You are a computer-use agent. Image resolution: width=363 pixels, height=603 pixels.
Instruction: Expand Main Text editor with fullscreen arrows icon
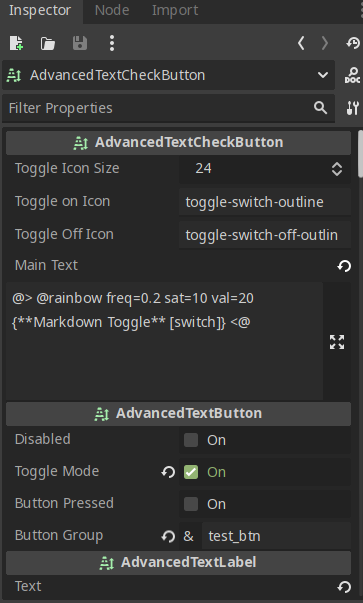tap(337, 342)
